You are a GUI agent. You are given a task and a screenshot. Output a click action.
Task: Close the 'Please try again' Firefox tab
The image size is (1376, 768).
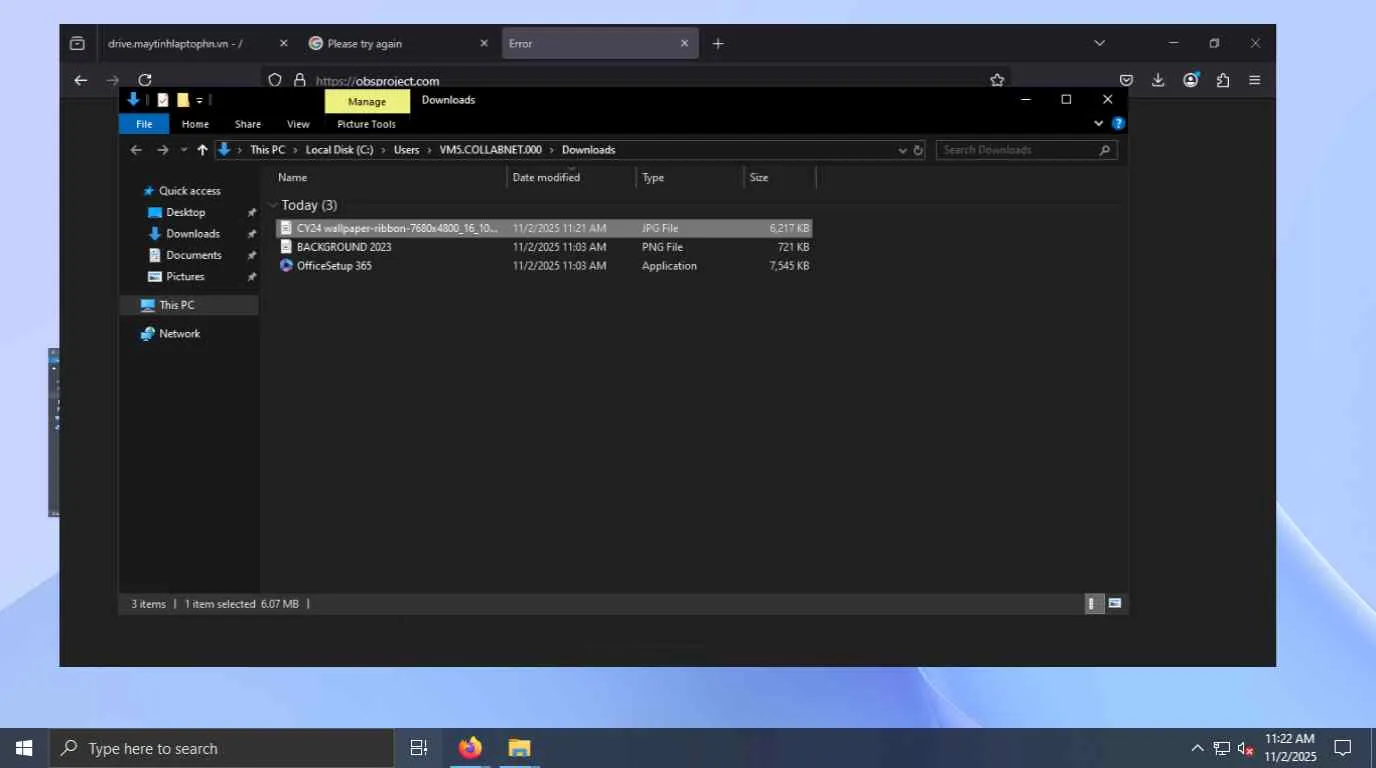coord(484,43)
